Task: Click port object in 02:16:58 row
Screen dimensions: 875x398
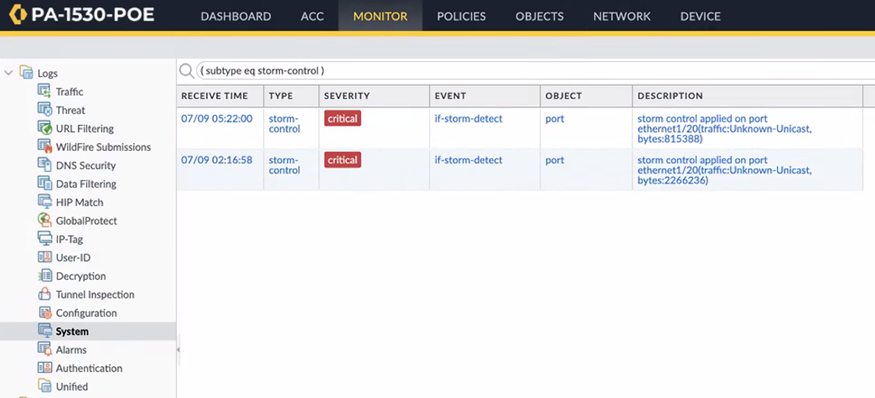Action: [555, 160]
